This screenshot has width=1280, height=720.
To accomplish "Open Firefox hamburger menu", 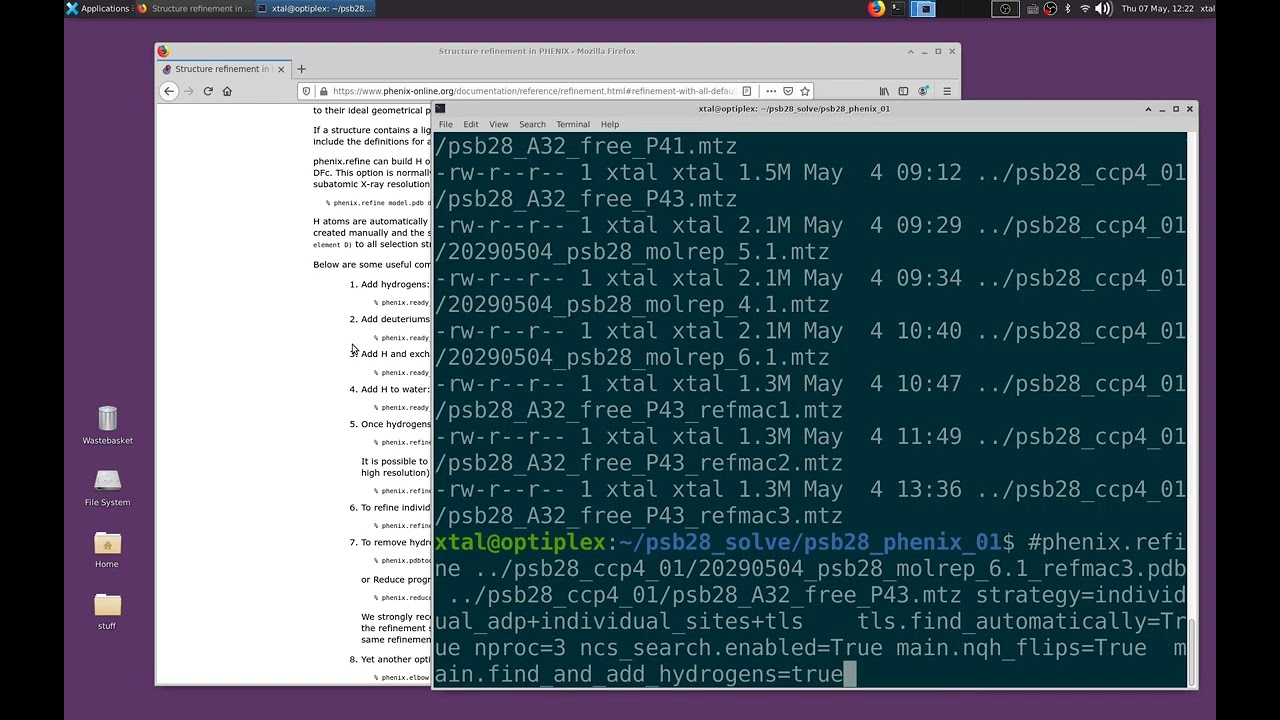I will click(947, 91).
